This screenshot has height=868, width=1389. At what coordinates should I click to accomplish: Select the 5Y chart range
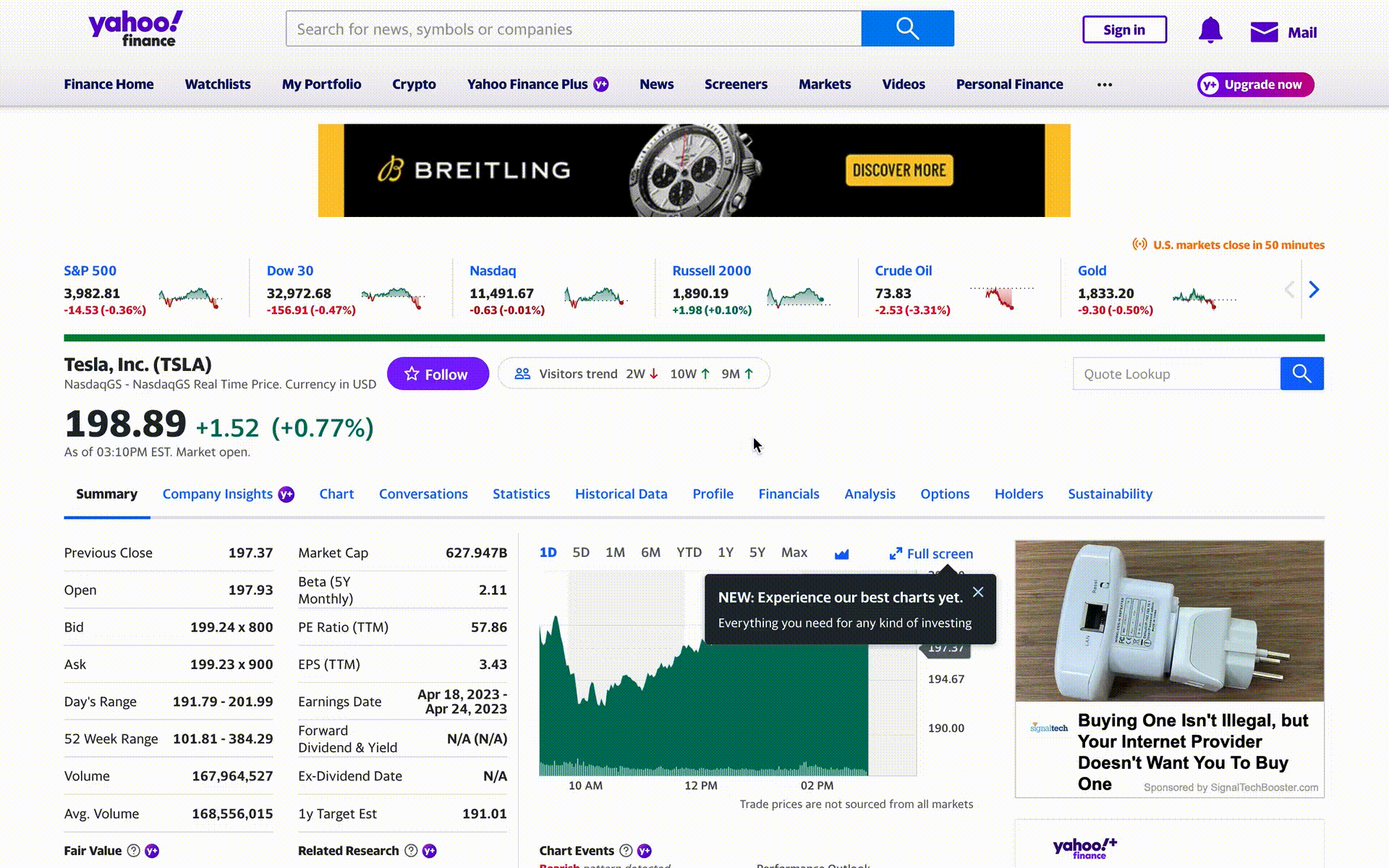757,553
